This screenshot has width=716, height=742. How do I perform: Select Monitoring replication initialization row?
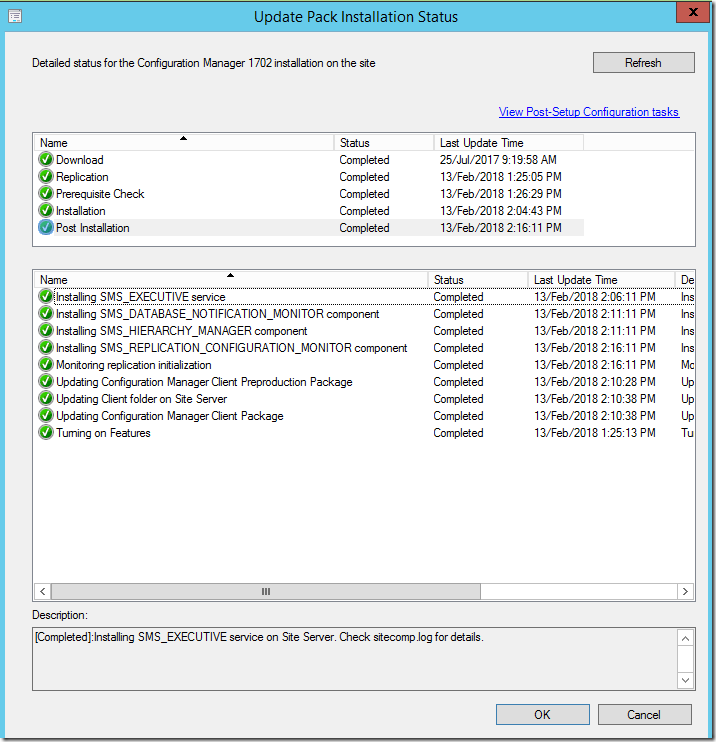[x=134, y=365]
